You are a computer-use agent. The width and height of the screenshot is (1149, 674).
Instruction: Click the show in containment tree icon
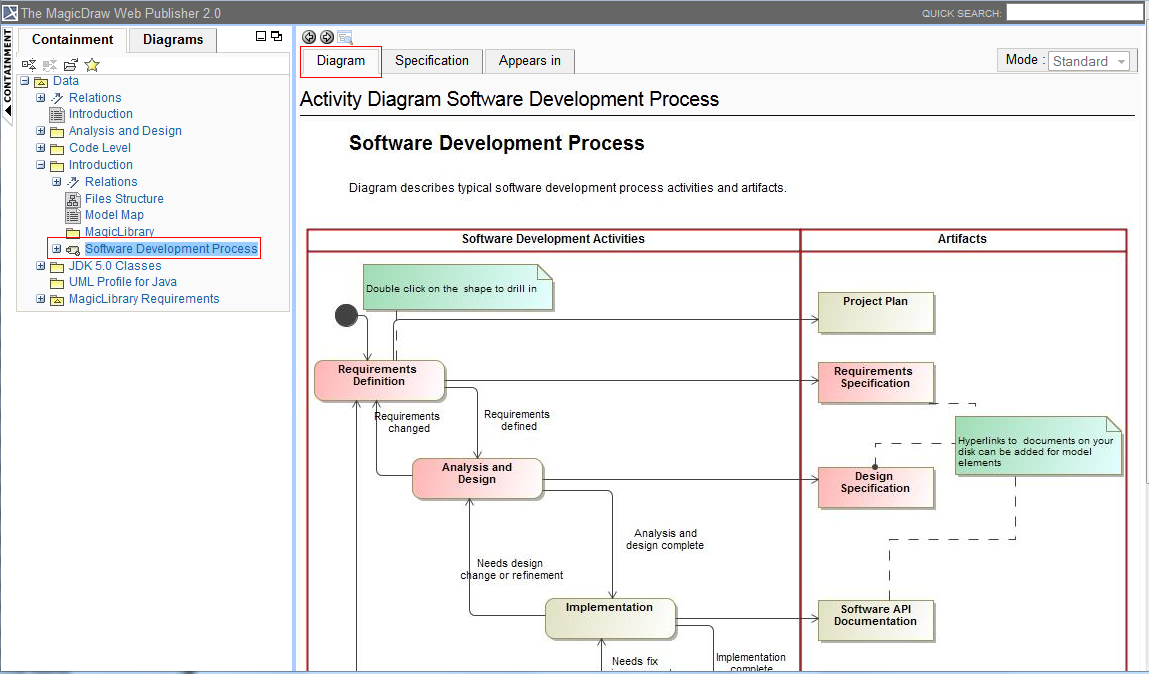[345, 37]
